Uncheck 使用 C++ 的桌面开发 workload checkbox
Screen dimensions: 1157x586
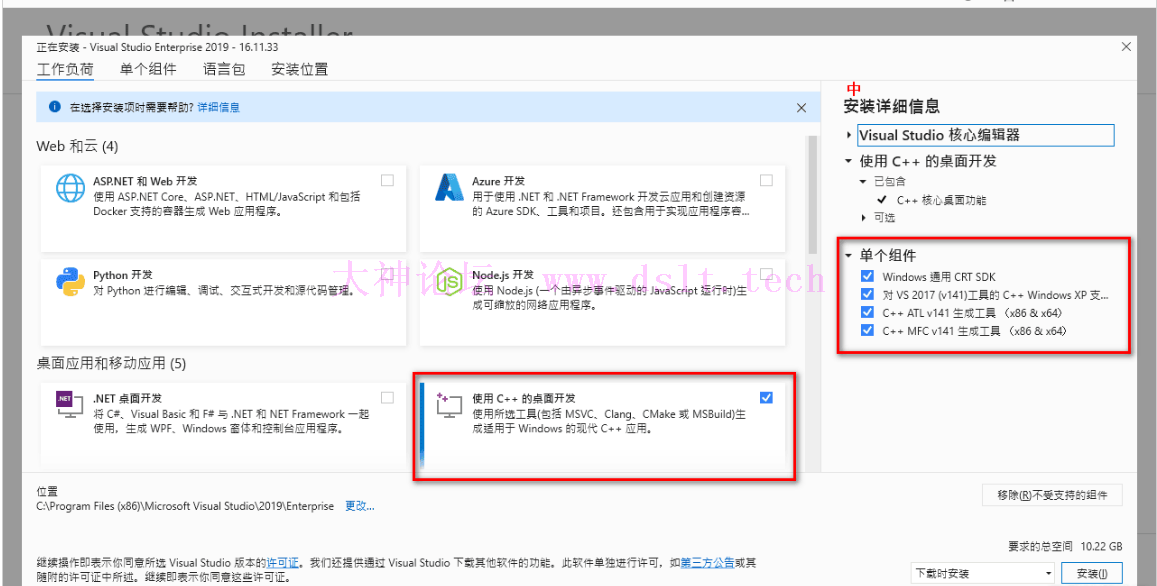click(x=766, y=398)
